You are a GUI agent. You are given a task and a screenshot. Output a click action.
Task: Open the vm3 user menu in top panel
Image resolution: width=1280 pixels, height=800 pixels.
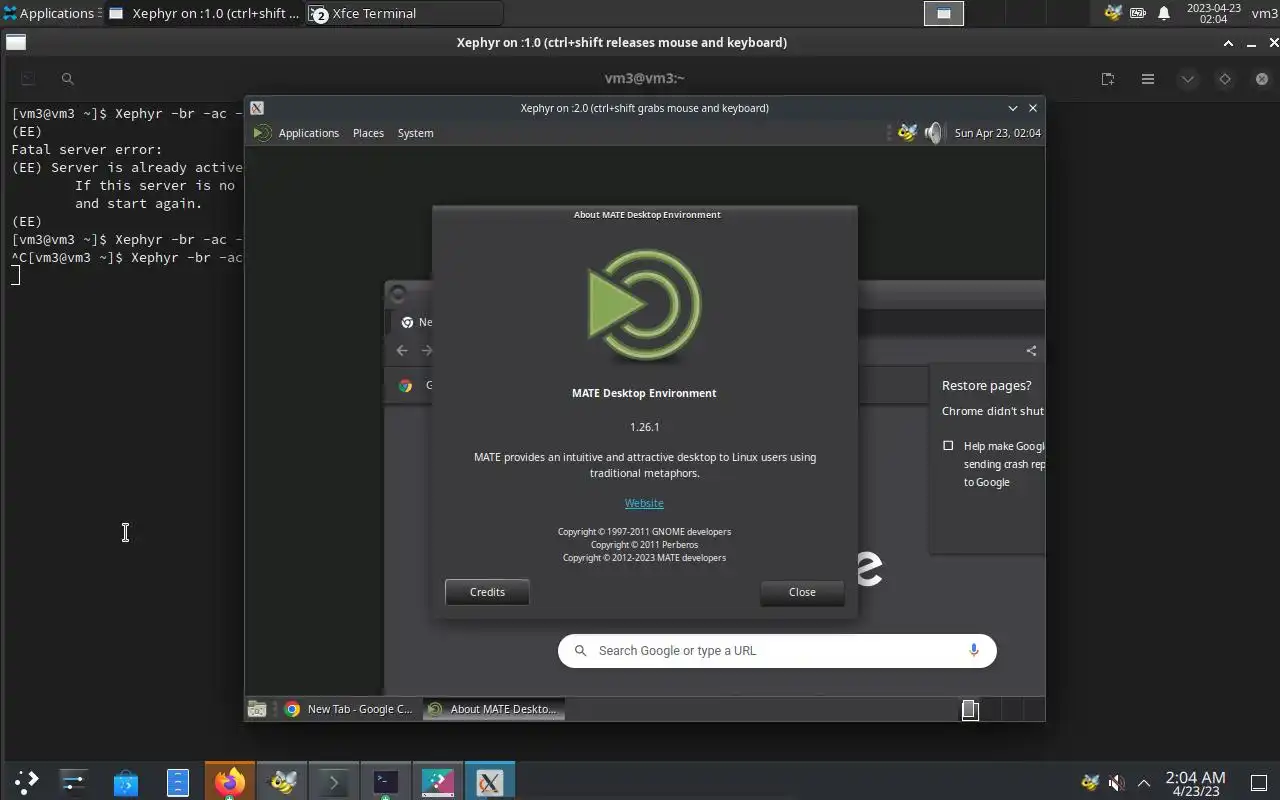pos(1264,13)
